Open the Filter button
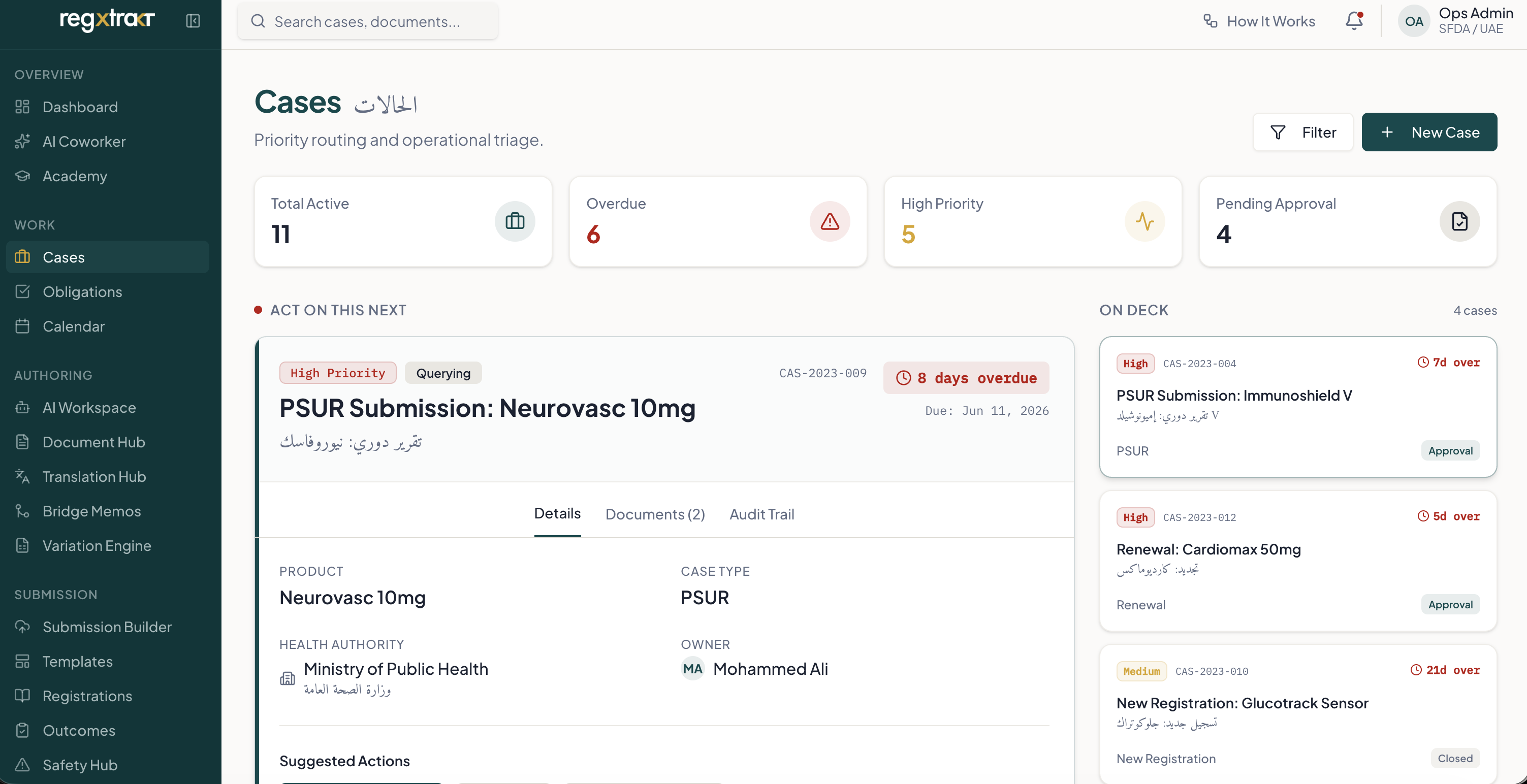This screenshot has height=784, width=1527. click(1303, 132)
